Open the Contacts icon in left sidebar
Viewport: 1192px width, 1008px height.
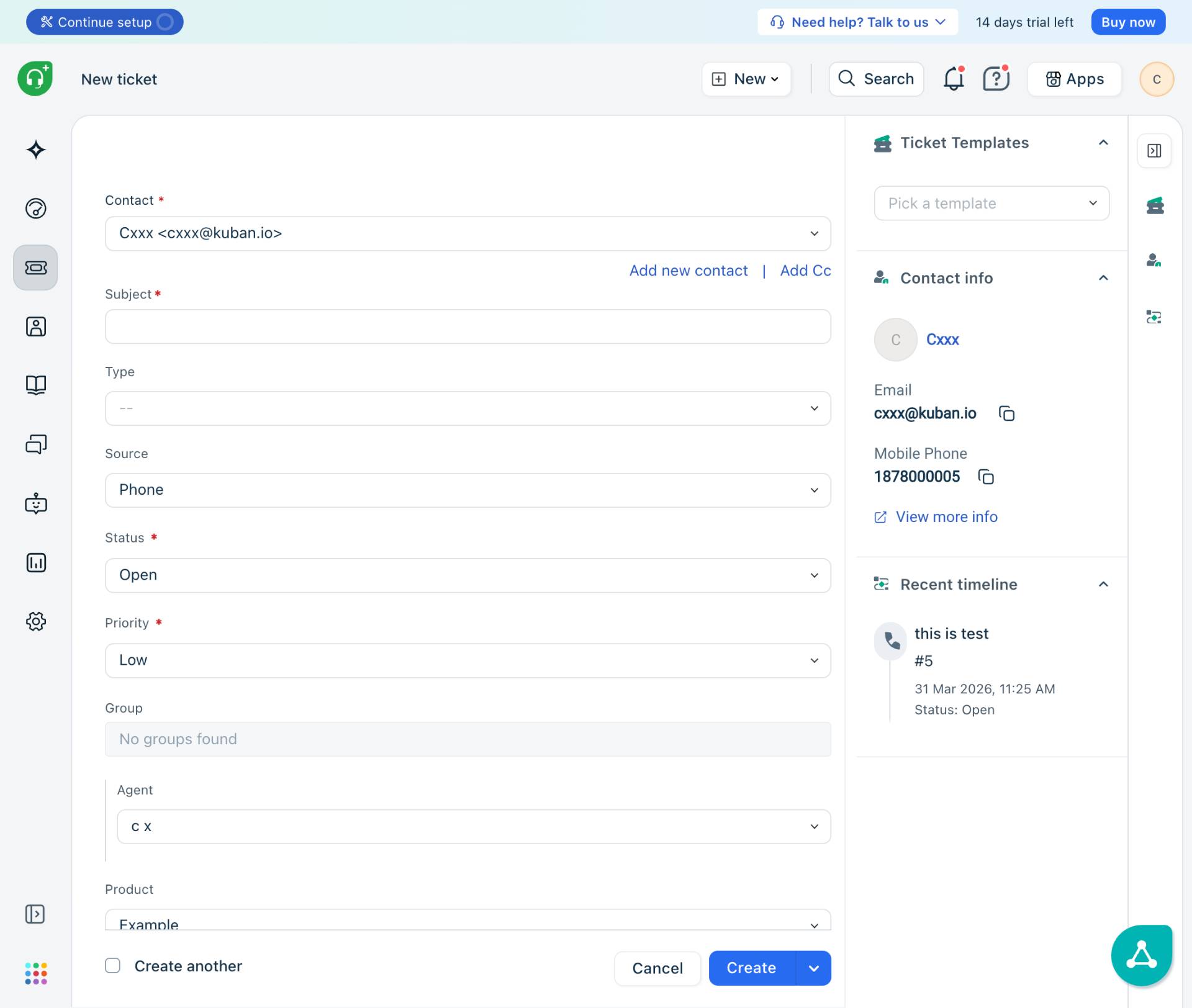pyautogui.click(x=35, y=326)
